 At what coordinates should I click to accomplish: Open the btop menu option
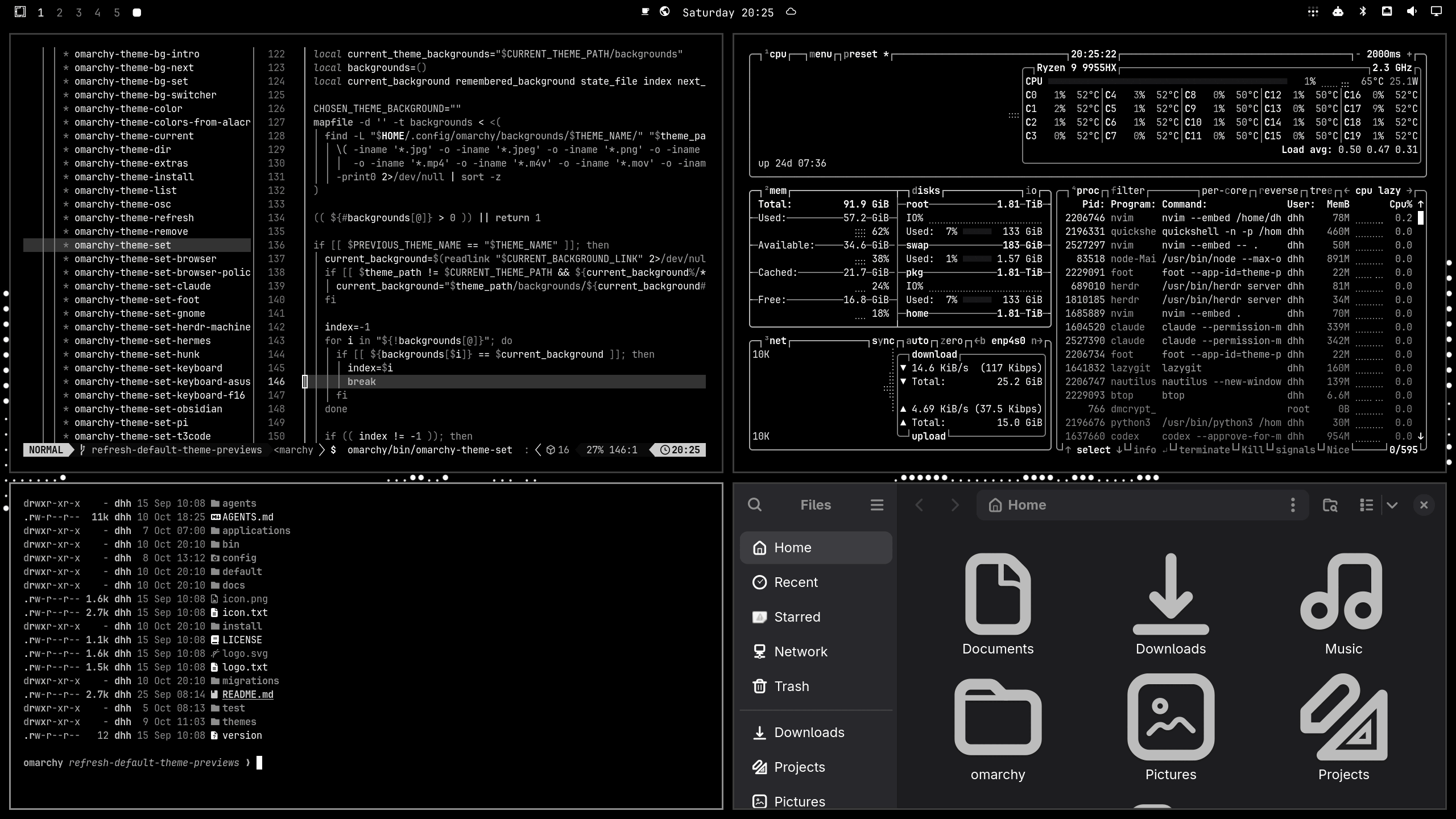[821, 54]
